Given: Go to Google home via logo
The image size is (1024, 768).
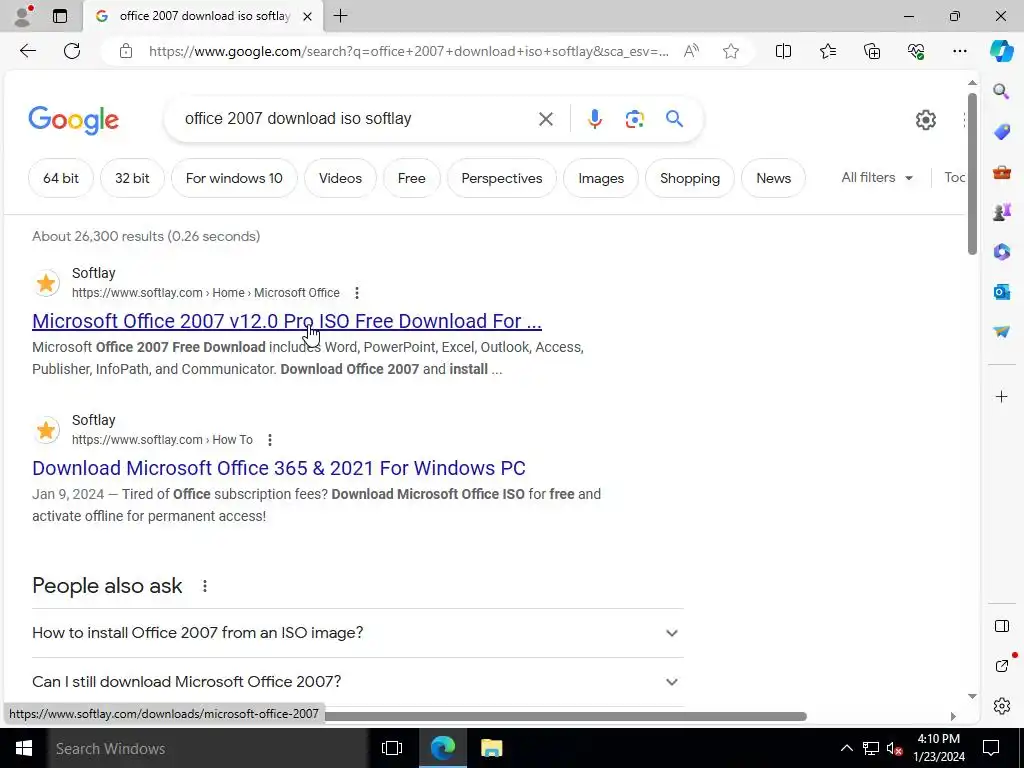Looking at the screenshot, I should point(73,120).
